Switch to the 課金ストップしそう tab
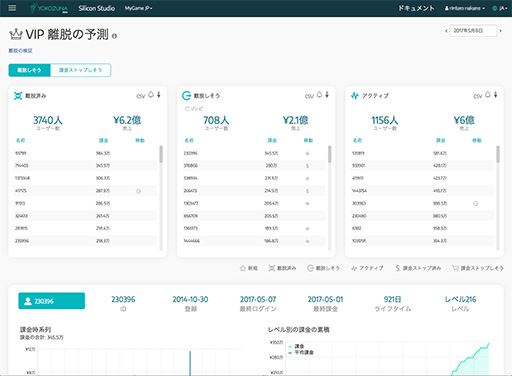The image size is (512, 376). pos(80,70)
